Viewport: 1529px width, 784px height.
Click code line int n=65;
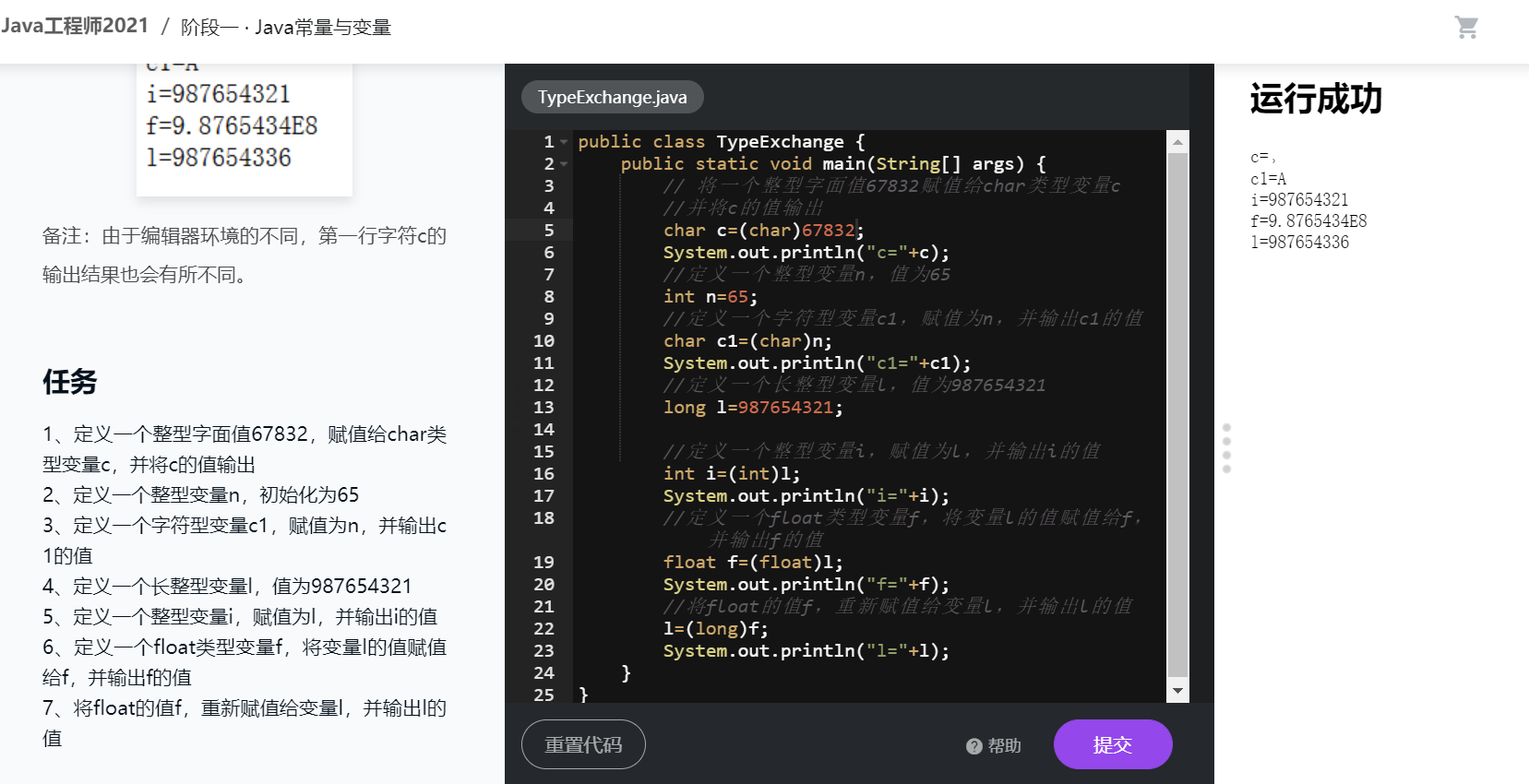point(711,297)
